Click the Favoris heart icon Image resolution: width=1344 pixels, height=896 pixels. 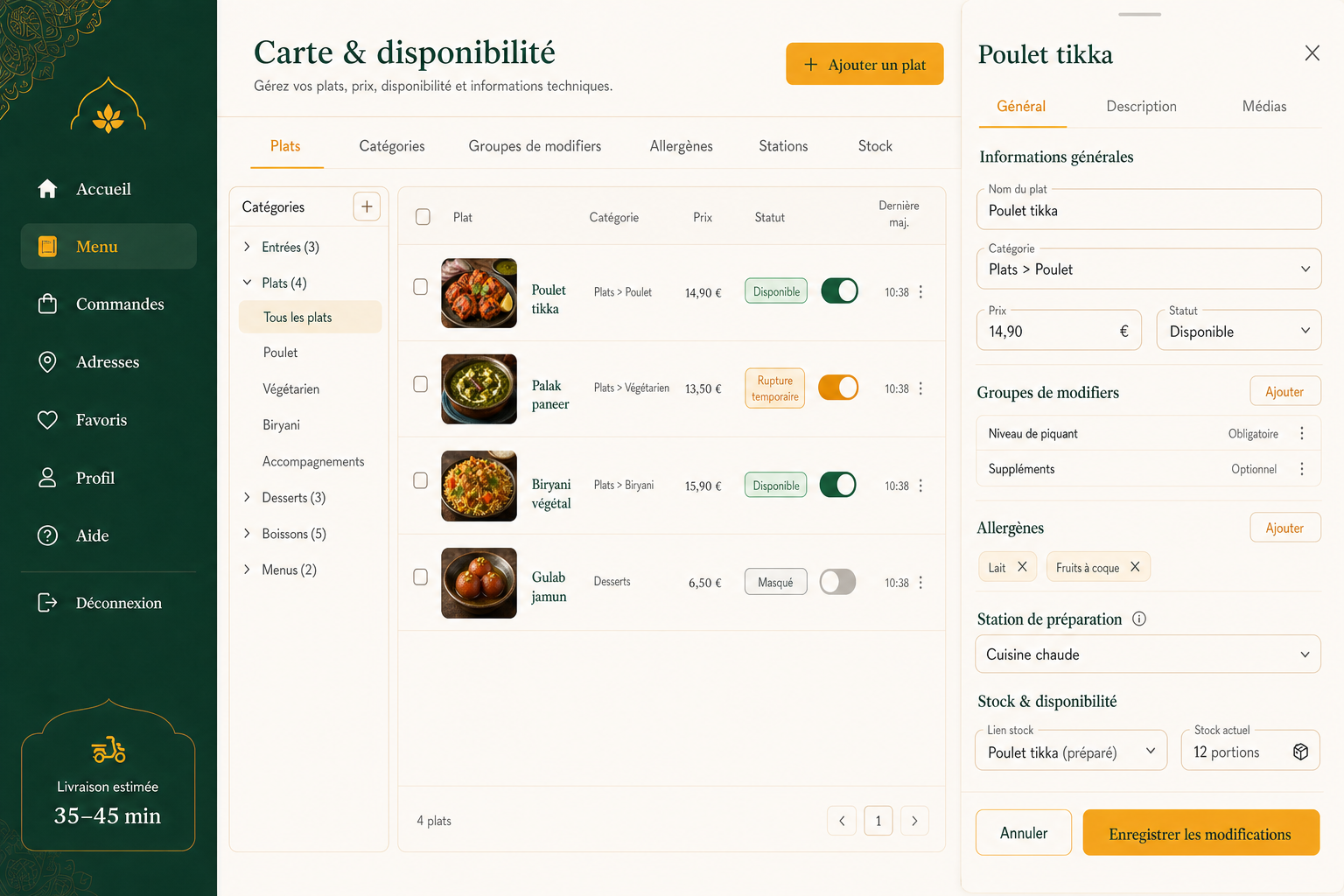47,420
